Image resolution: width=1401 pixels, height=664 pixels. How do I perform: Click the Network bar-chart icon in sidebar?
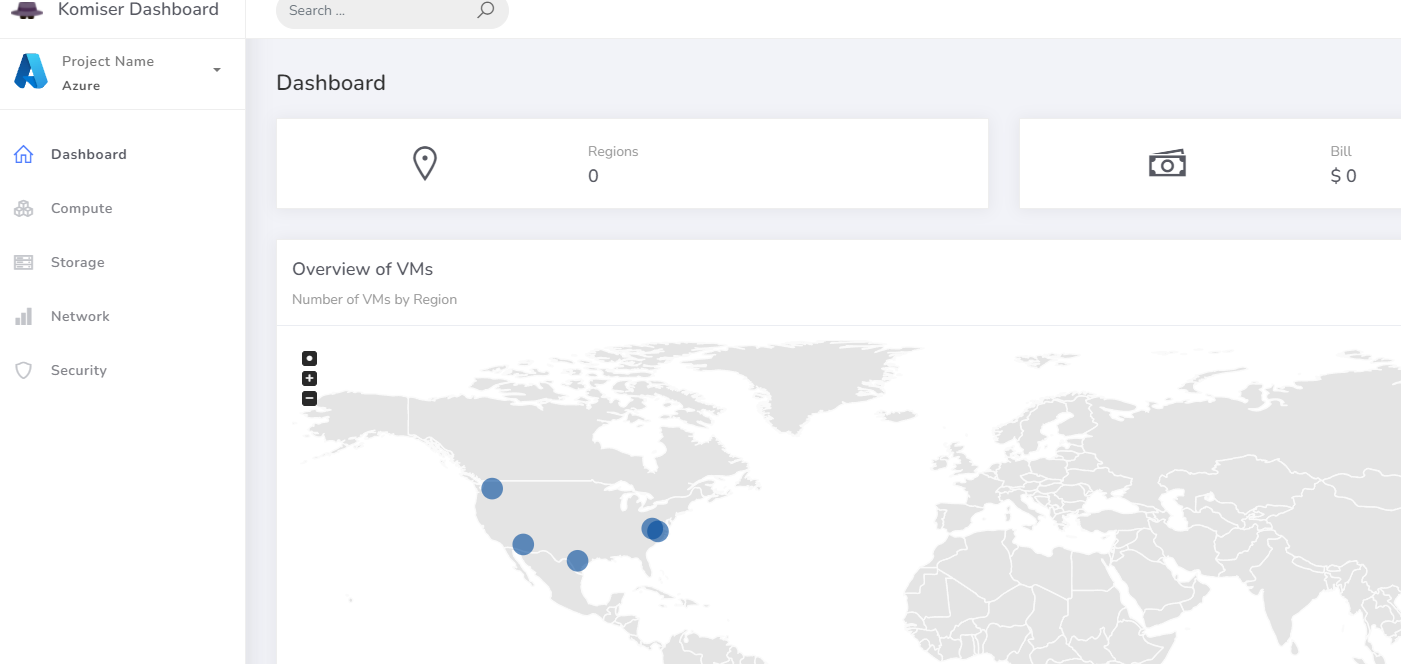pos(23,316)
